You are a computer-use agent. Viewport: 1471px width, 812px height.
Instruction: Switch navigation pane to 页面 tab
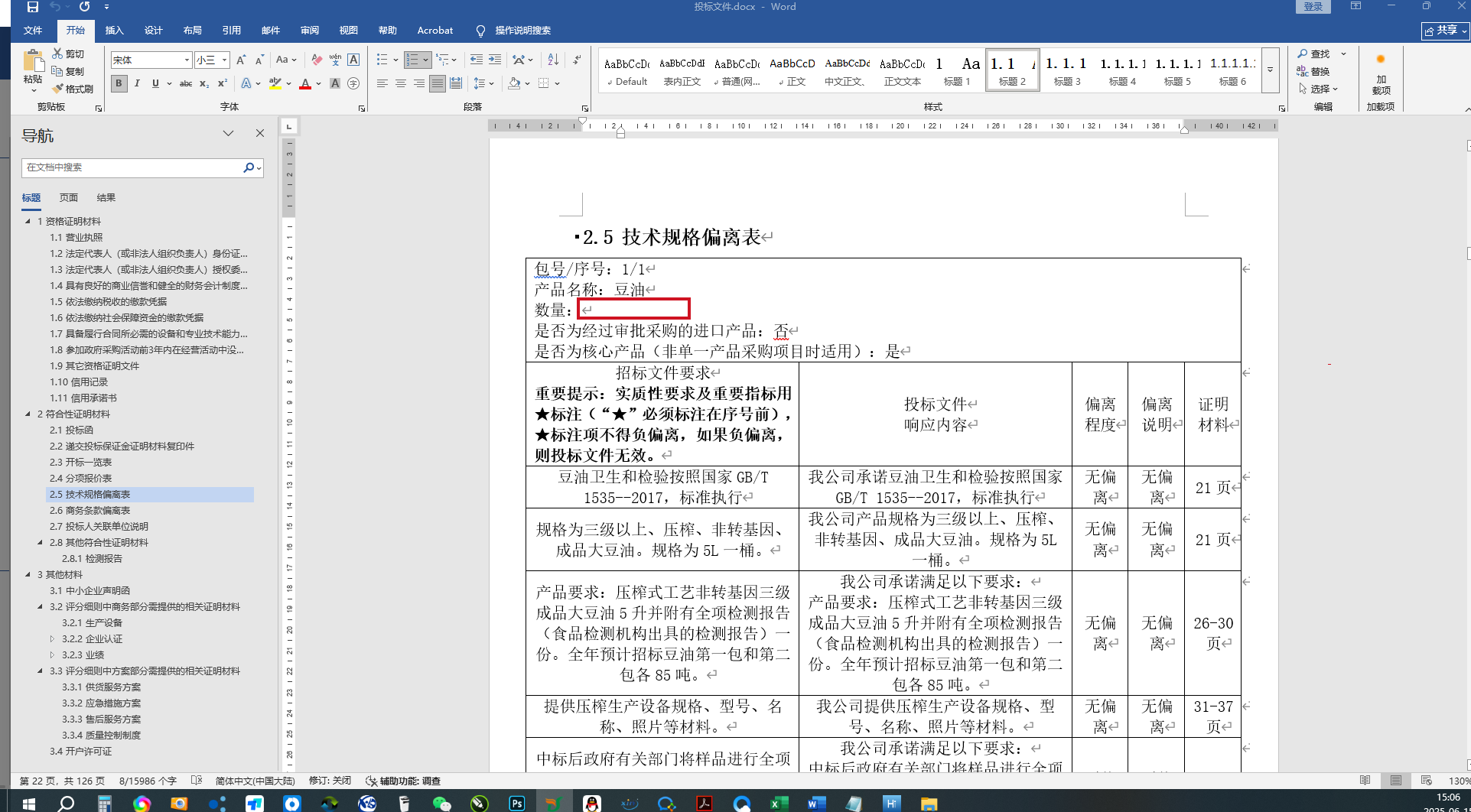point(69,198)
